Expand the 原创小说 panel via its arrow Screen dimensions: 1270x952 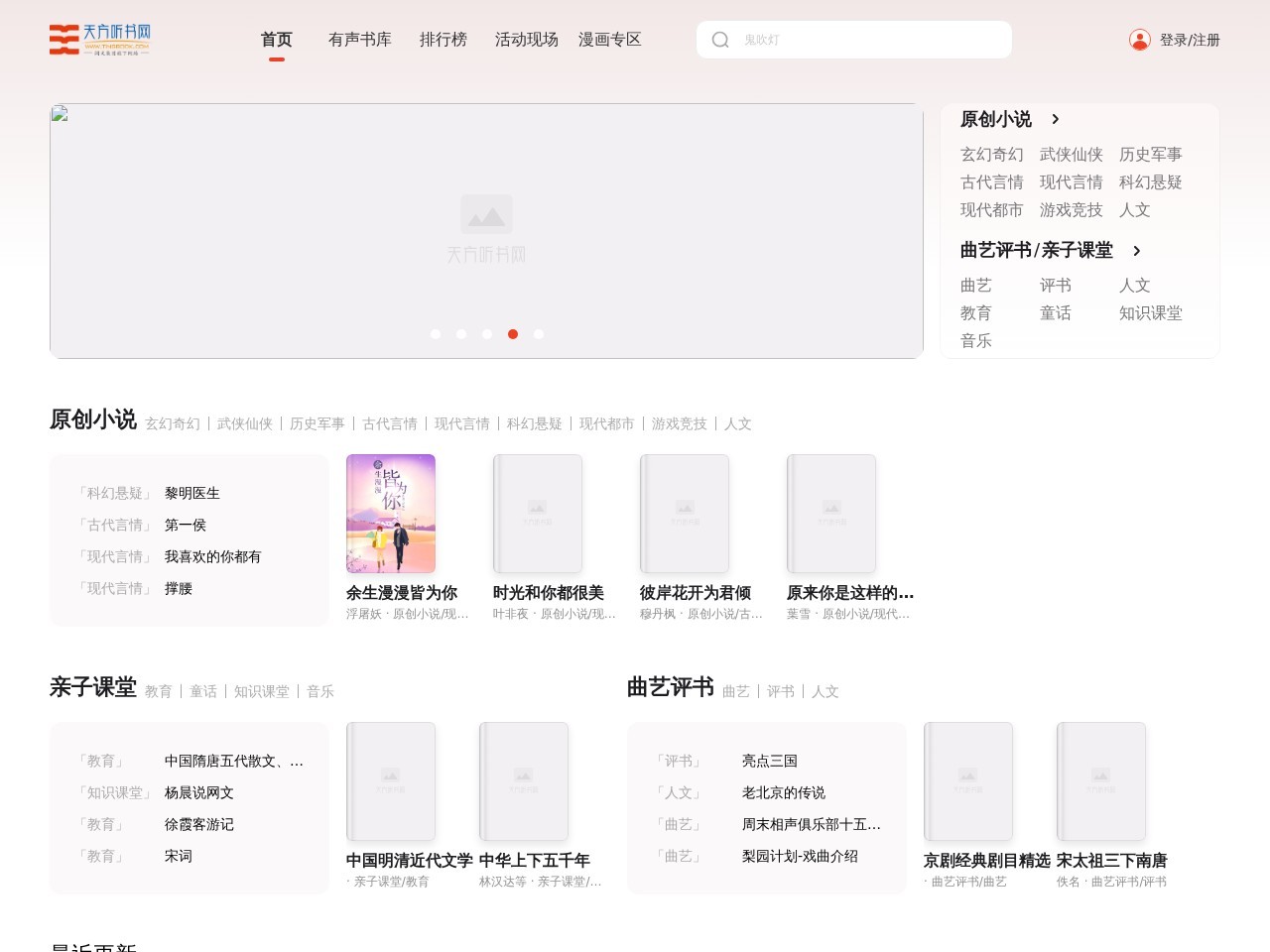point(1056,119)
